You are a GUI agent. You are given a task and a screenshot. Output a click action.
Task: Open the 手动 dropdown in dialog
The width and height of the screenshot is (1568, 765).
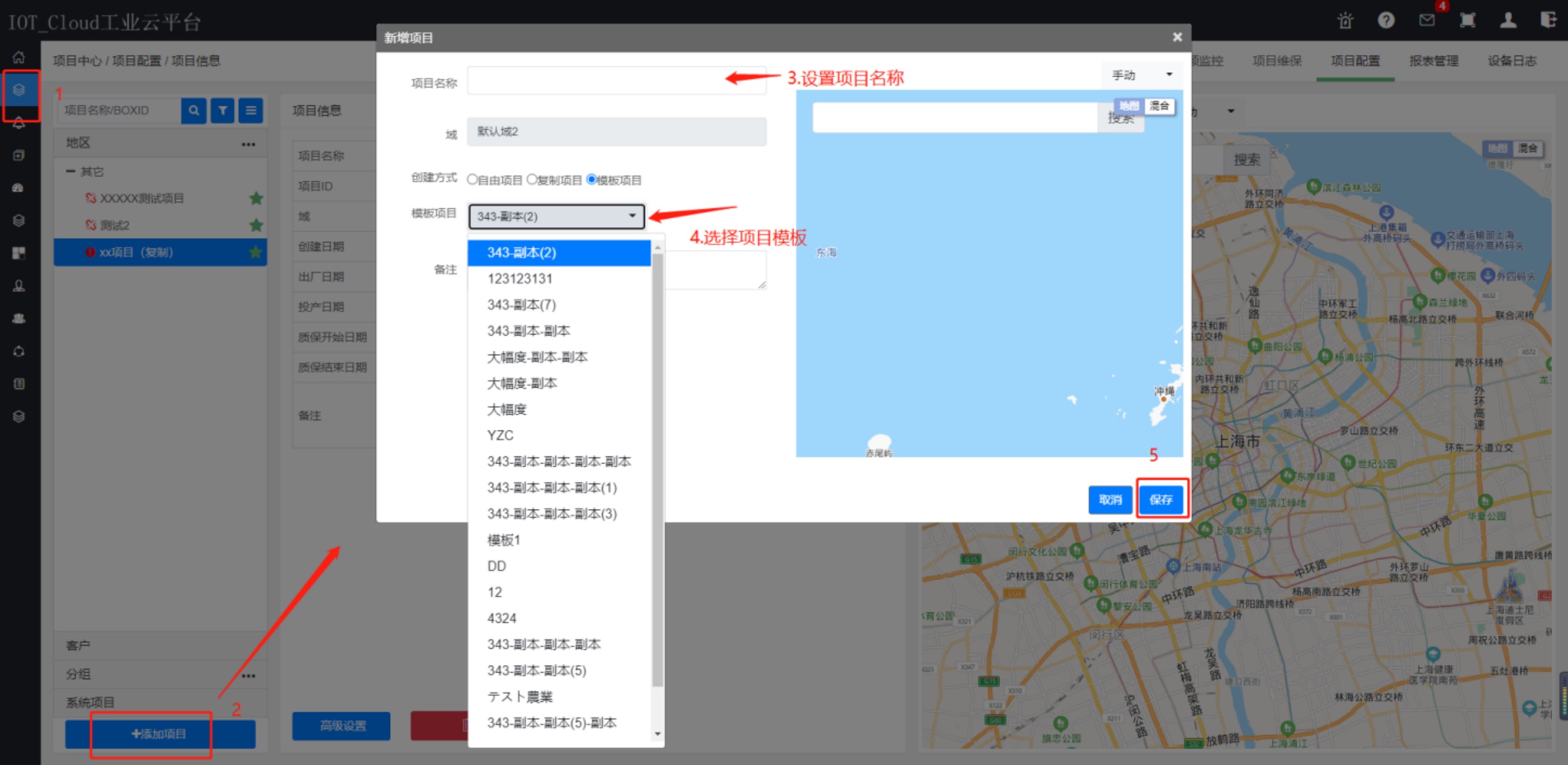pyautogui.click(x=1141, y=75)
